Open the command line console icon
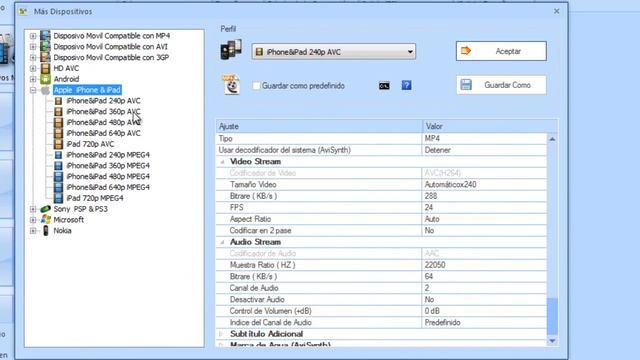This screenshot has width=640, height=360. [384, 86]
